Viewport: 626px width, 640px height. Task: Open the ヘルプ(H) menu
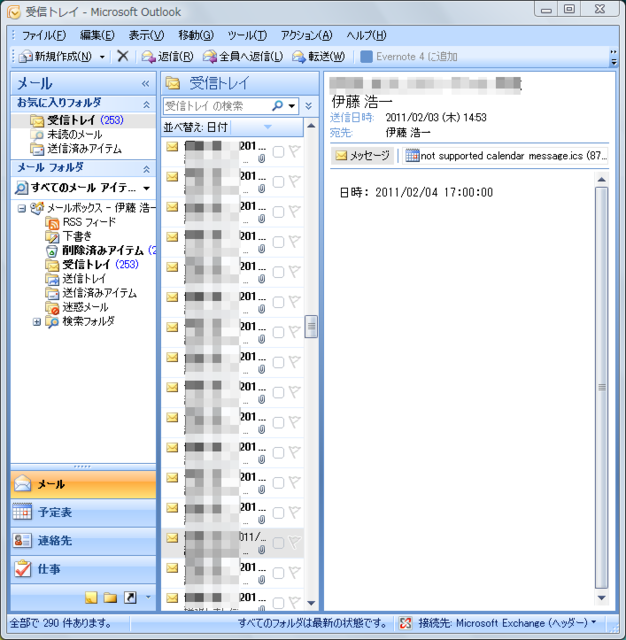coord(366,36)
